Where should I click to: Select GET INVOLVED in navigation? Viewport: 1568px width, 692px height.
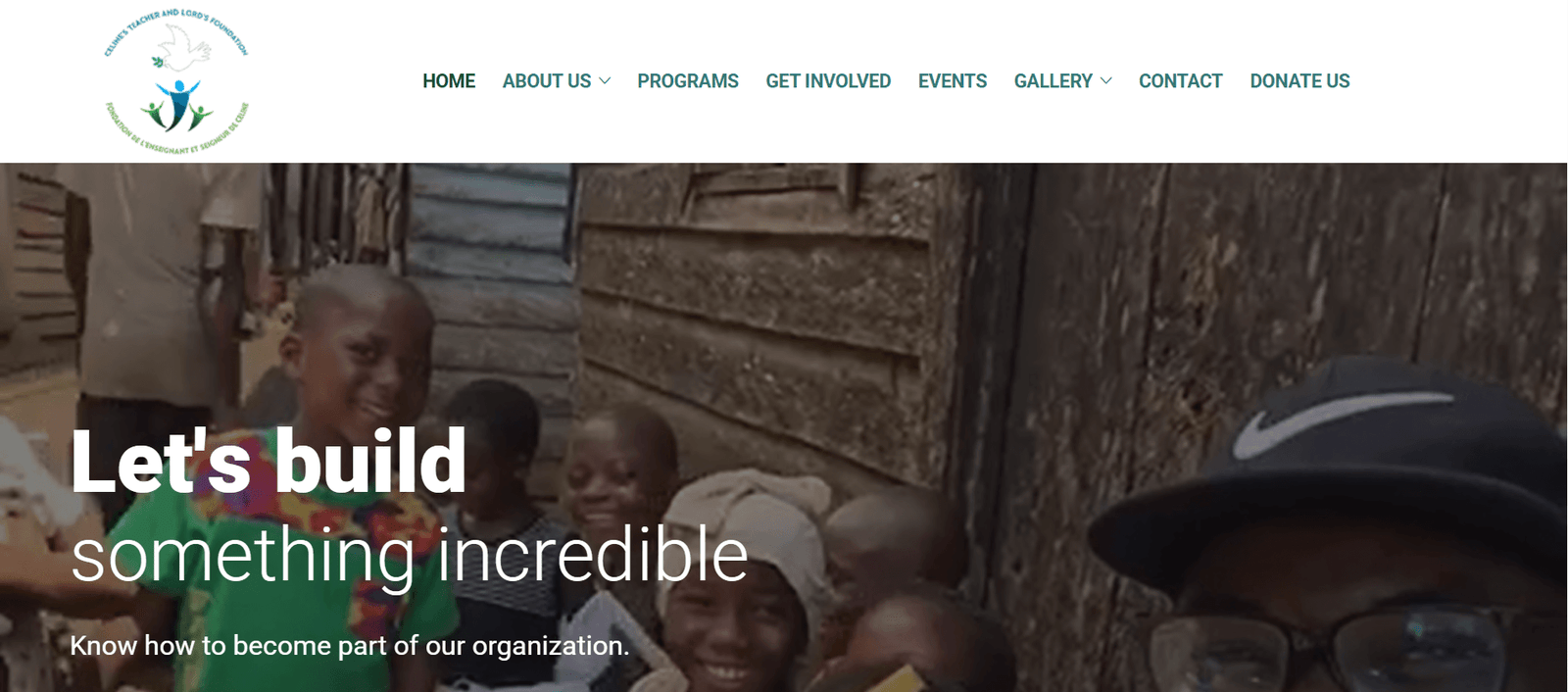(828, 81)
